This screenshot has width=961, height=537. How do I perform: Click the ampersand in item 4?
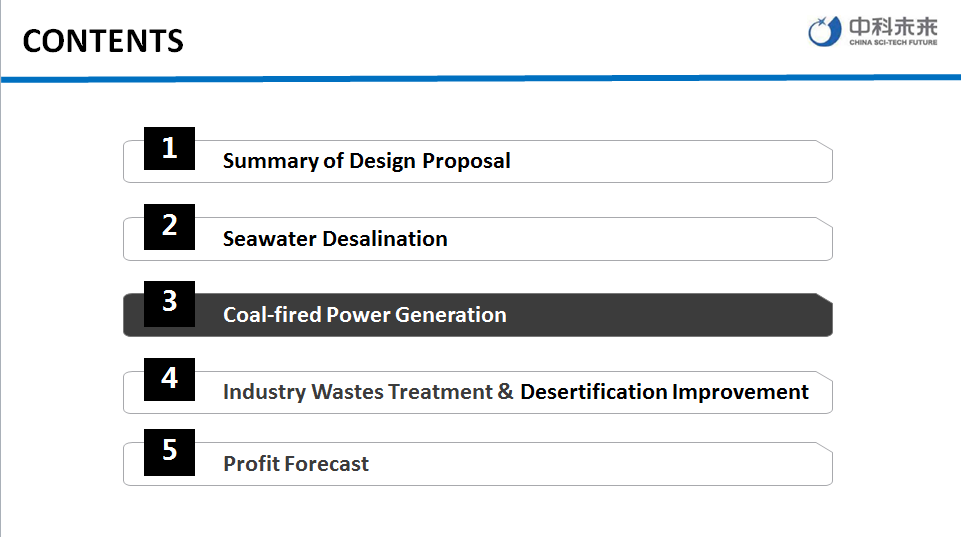pyautogui.click(x=506, y=392)
